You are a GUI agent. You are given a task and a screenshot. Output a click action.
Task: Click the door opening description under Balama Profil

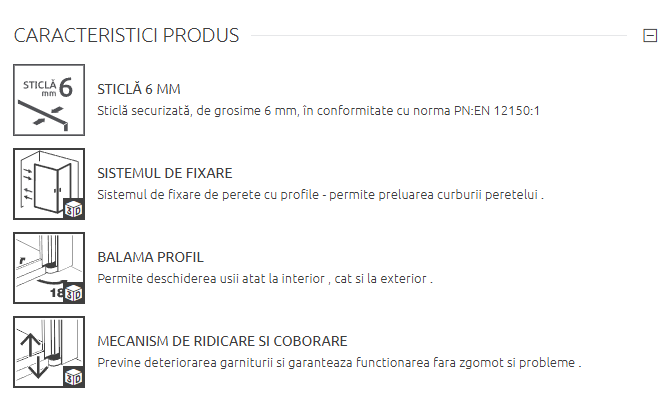point(265,278)
